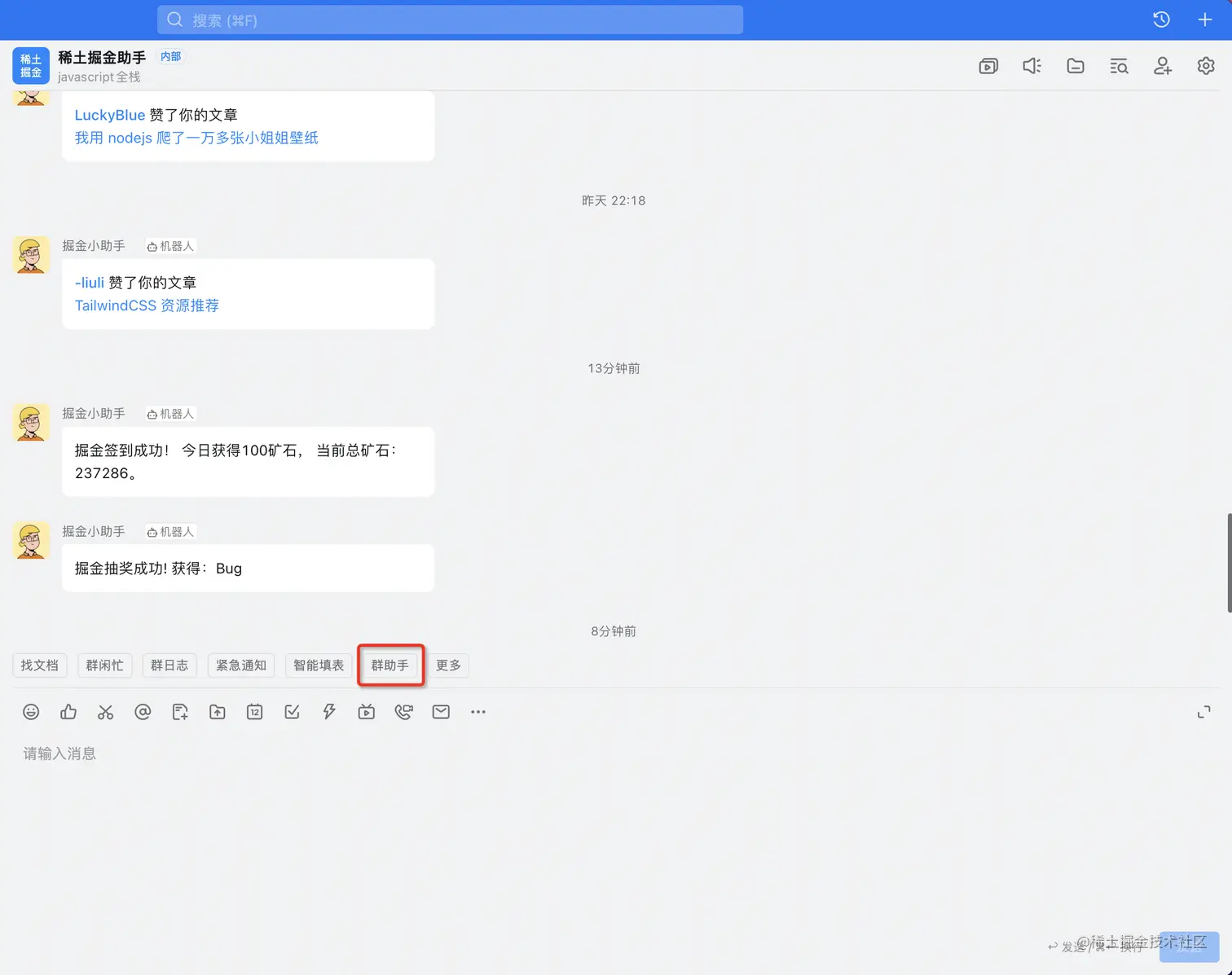Click the 掘金抽奖成功 Bug message

tap(158, 569)
